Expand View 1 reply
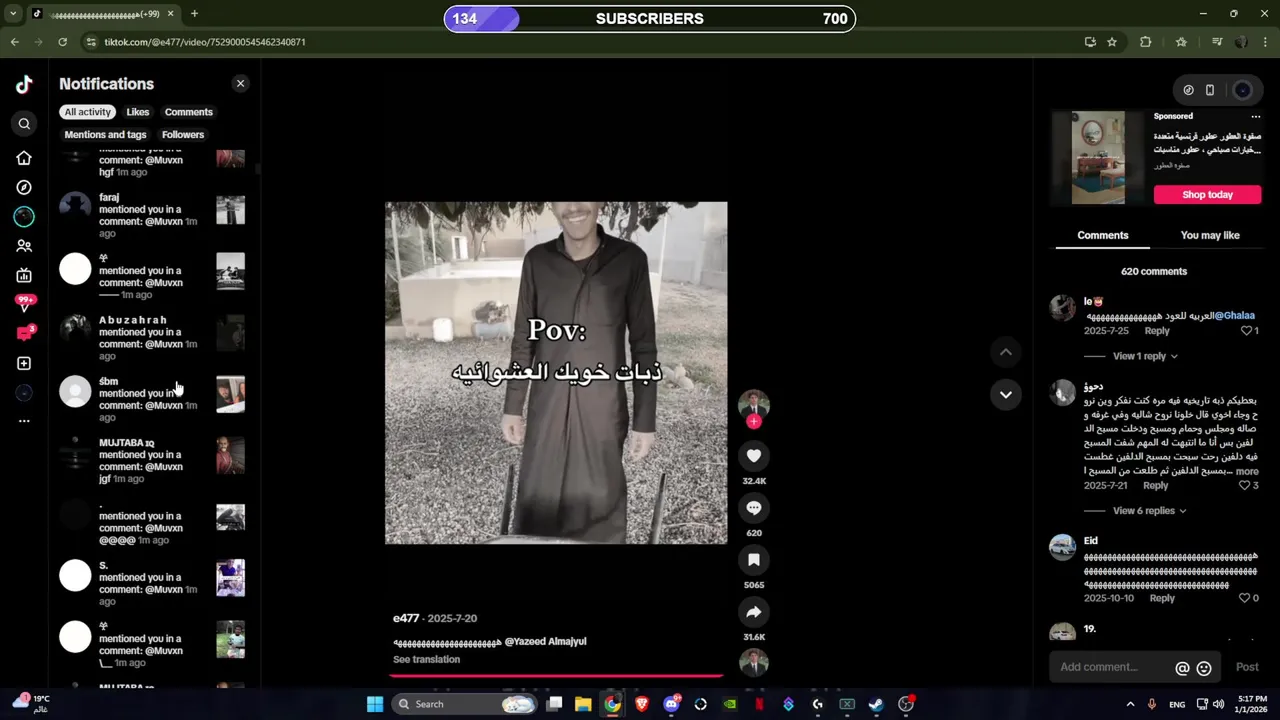The width and height of the screenshot is (1280, 720). tap(1145, 356)
